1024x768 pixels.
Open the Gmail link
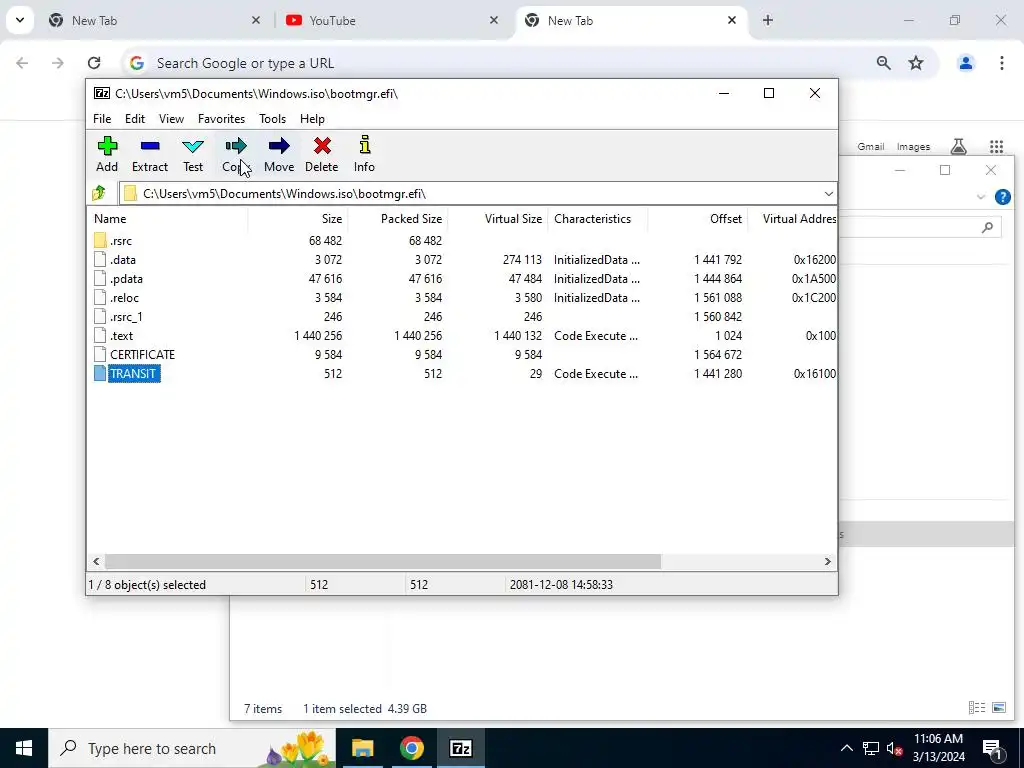(871, 146)
